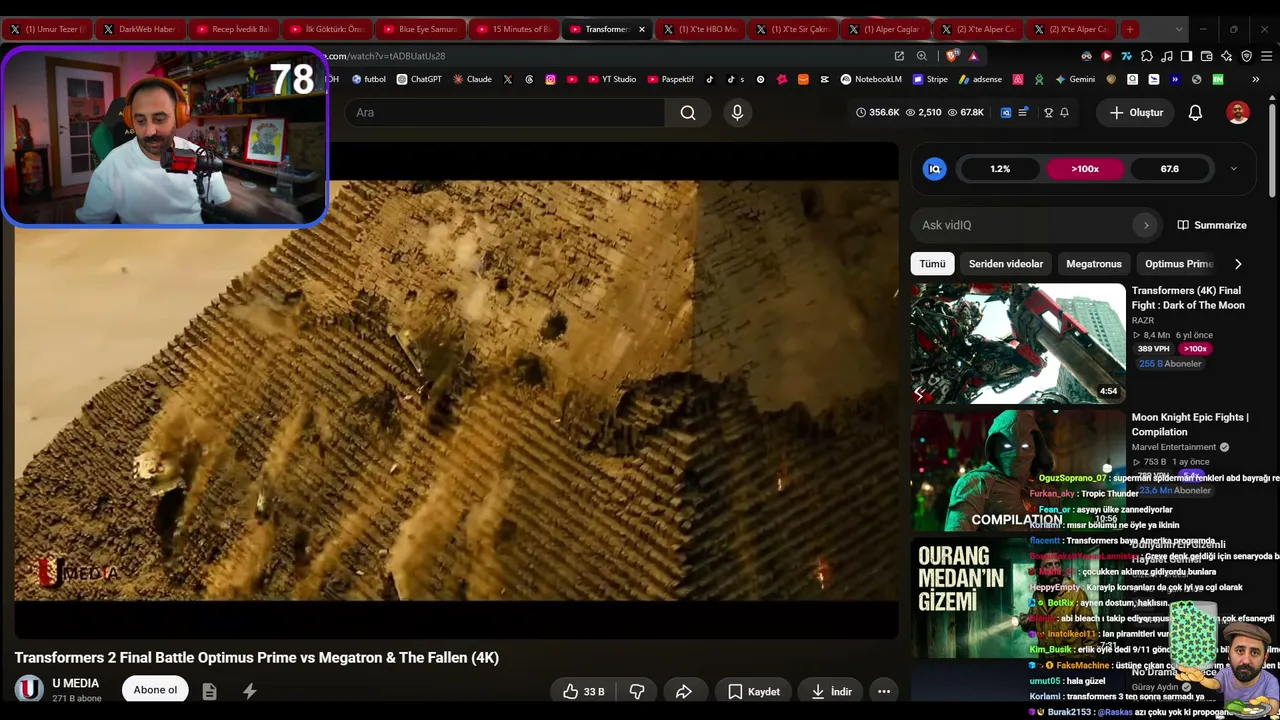Like the video with 33 B likes

click(x=584, y=691)
